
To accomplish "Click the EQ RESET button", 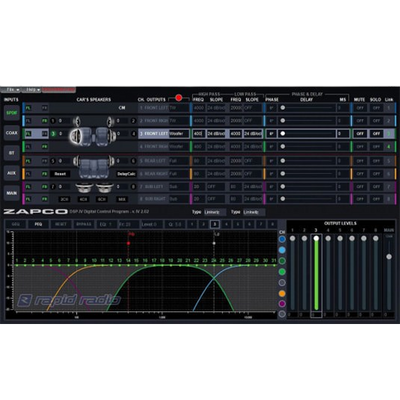I will 61,224.
